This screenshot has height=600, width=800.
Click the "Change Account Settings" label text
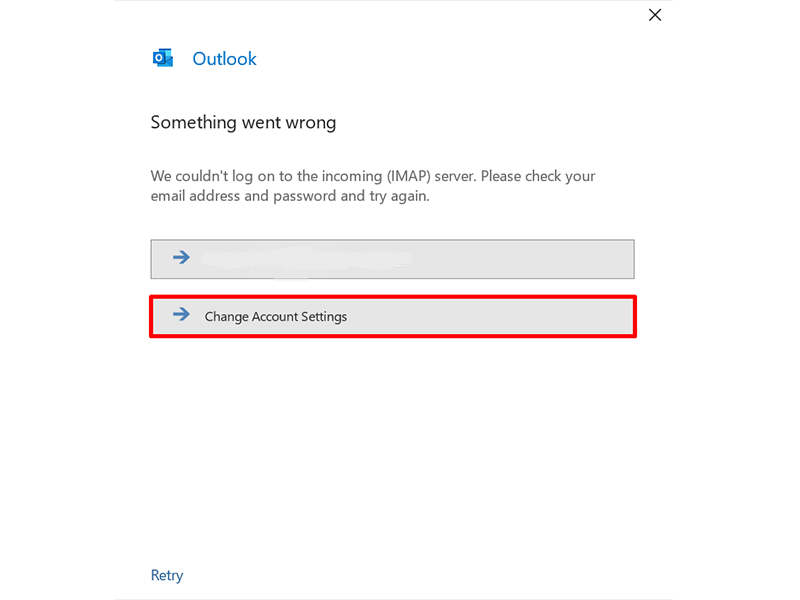[276, 317]
